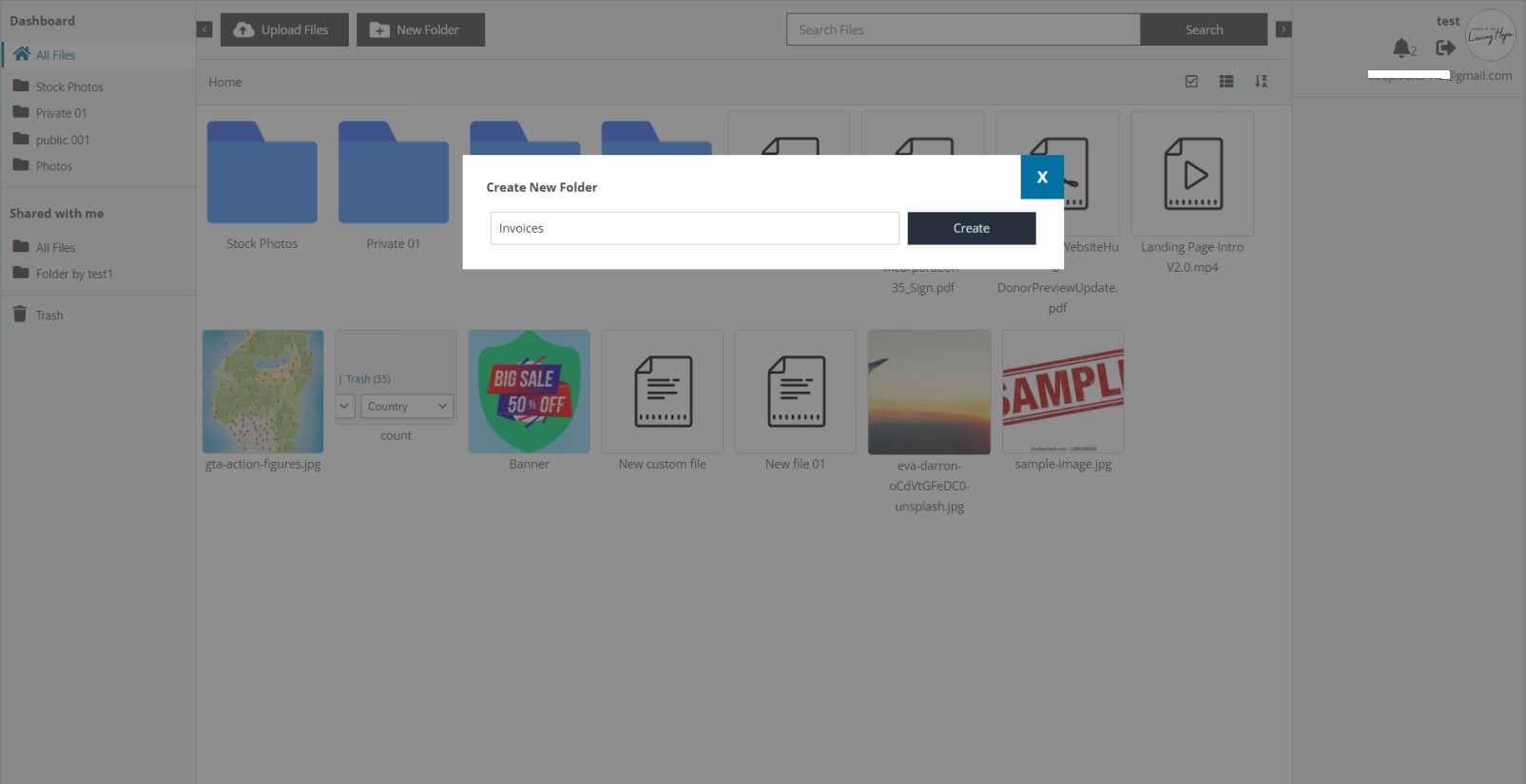
Task: Open New file 01 document icon
Action: click(796, 392)
